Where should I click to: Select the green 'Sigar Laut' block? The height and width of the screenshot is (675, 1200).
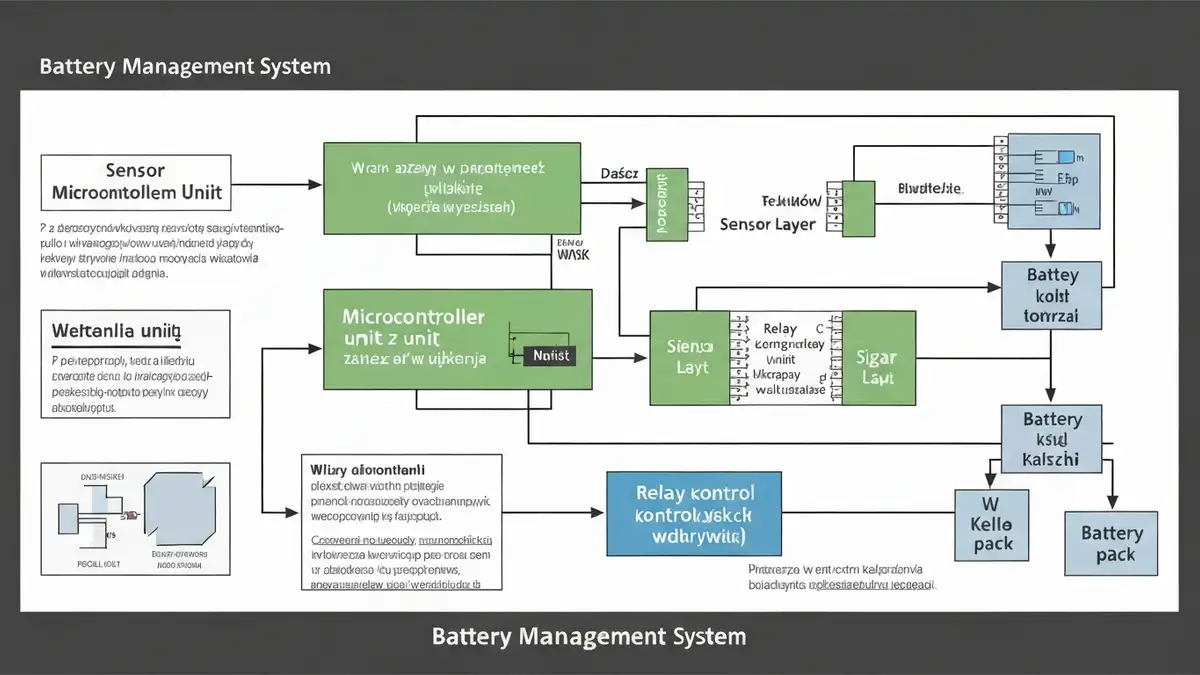coord(877,357)
